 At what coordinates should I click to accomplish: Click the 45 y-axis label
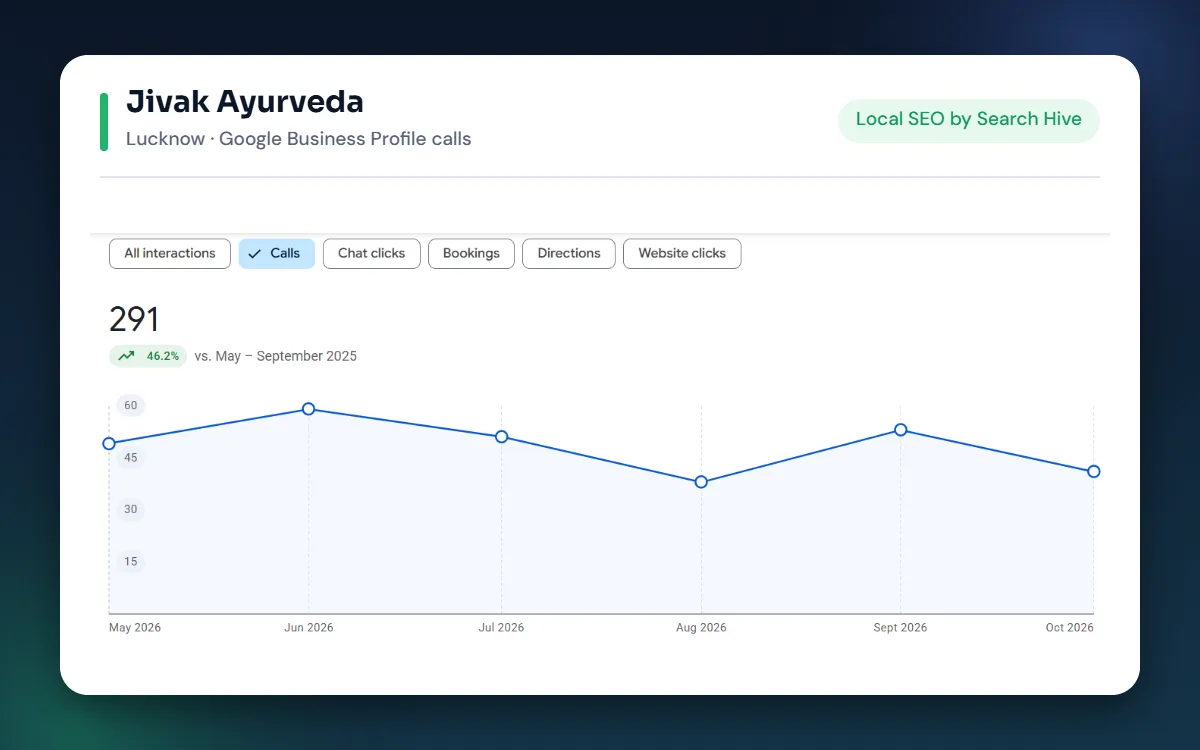[131, 457]
